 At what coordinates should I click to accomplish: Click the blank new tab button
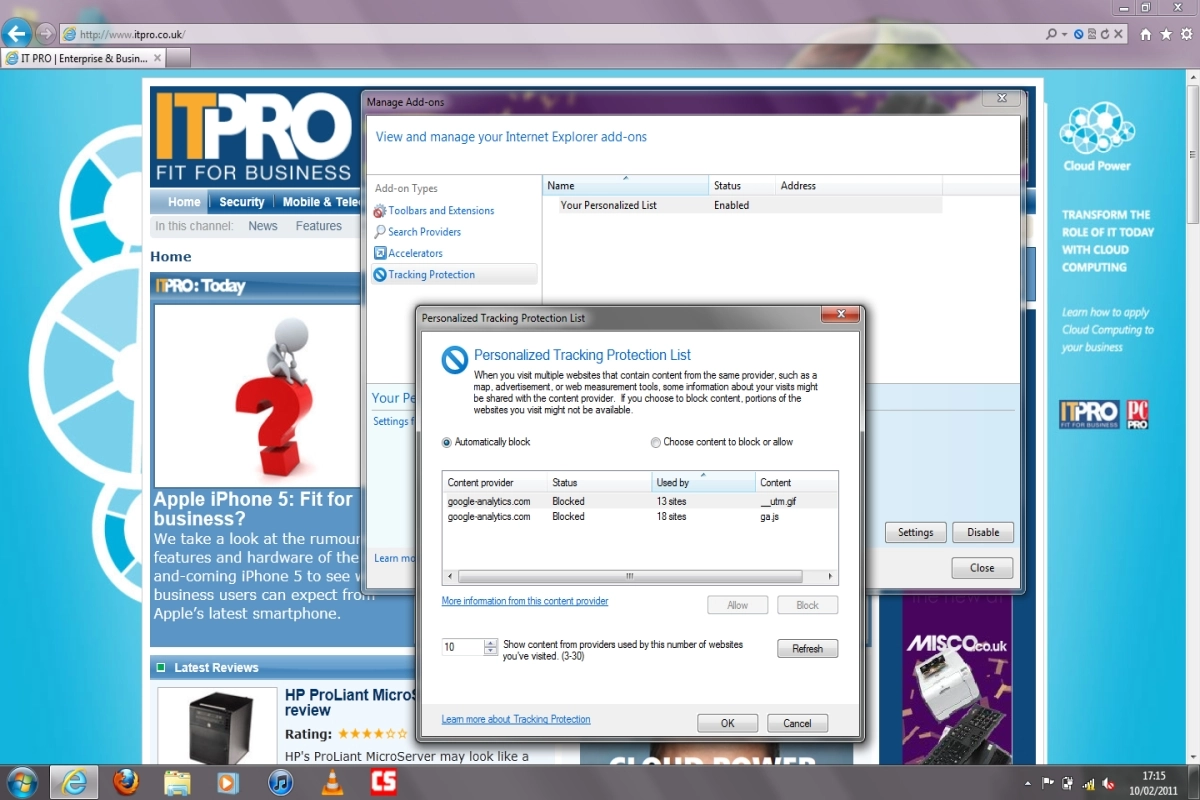[x=177, y=58]
